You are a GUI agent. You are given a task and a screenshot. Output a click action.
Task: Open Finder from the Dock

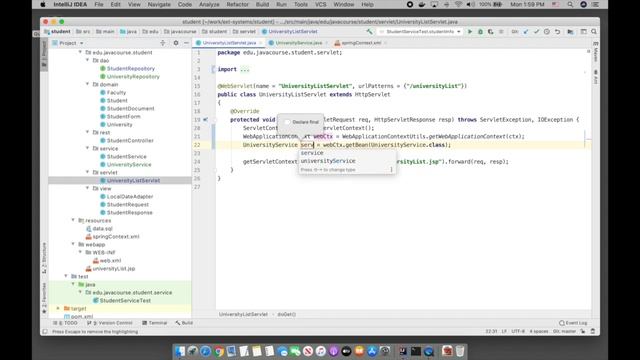point(180,351)
